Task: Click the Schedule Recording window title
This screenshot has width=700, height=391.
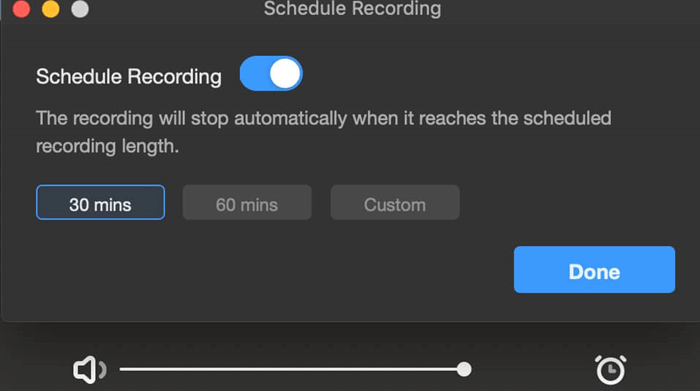Action: coord(352,8)
